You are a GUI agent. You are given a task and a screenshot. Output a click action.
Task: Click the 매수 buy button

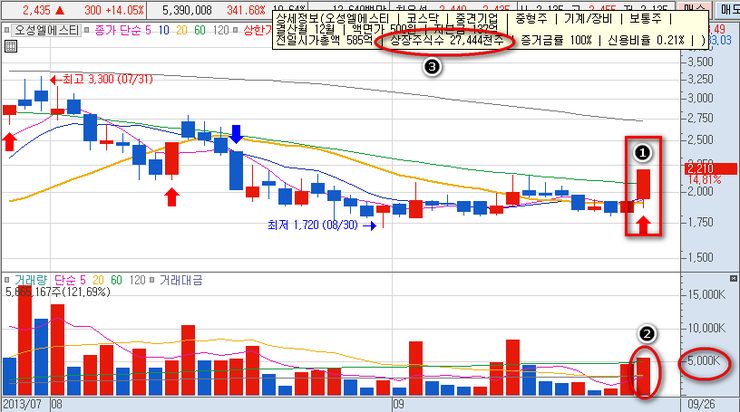tap(694, 9)
